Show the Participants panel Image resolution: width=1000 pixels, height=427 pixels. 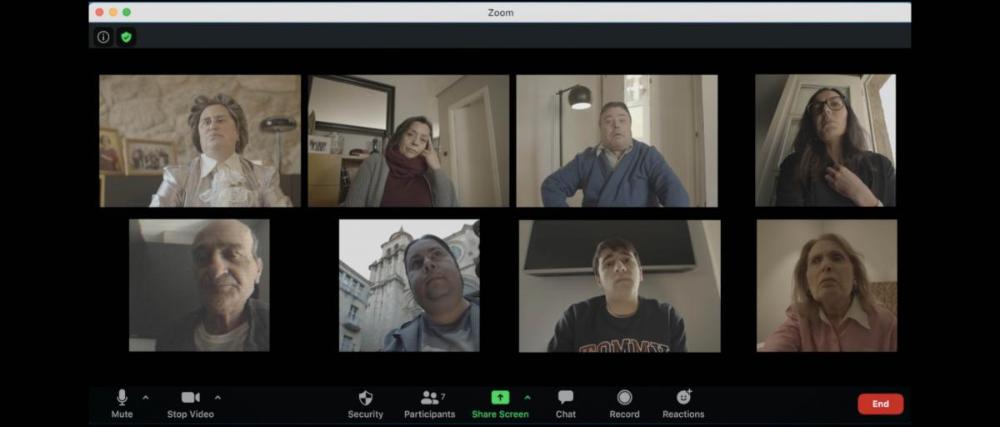point(430,404)
